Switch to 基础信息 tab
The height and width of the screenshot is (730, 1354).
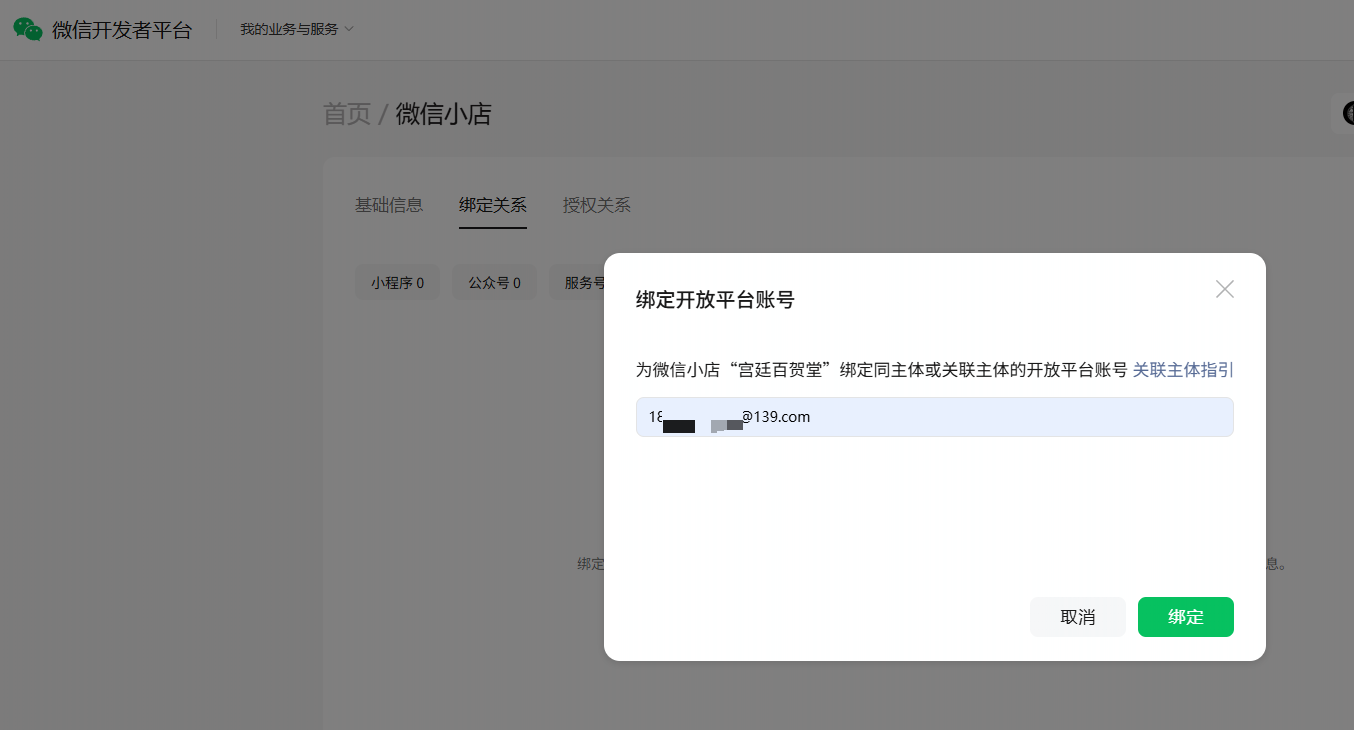point(389,205)
